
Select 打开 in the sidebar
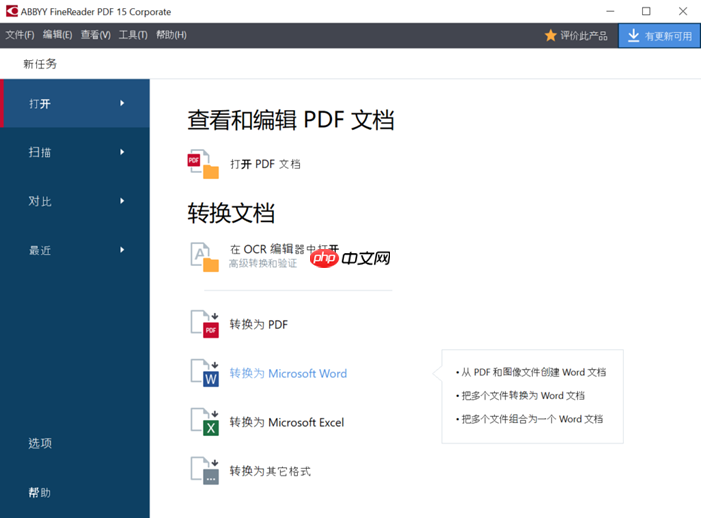click(75, 103)
